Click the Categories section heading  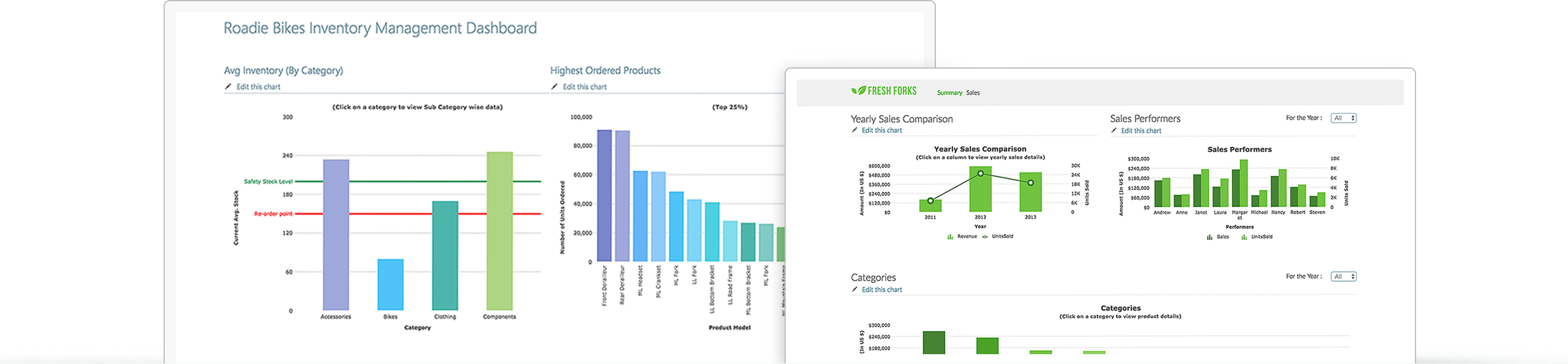coord(873,278)
